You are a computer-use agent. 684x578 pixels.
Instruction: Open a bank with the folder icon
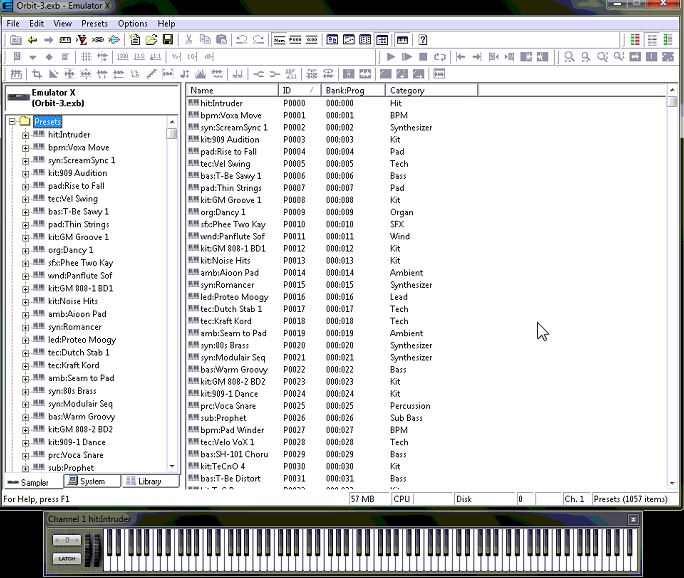pos(151,40)
